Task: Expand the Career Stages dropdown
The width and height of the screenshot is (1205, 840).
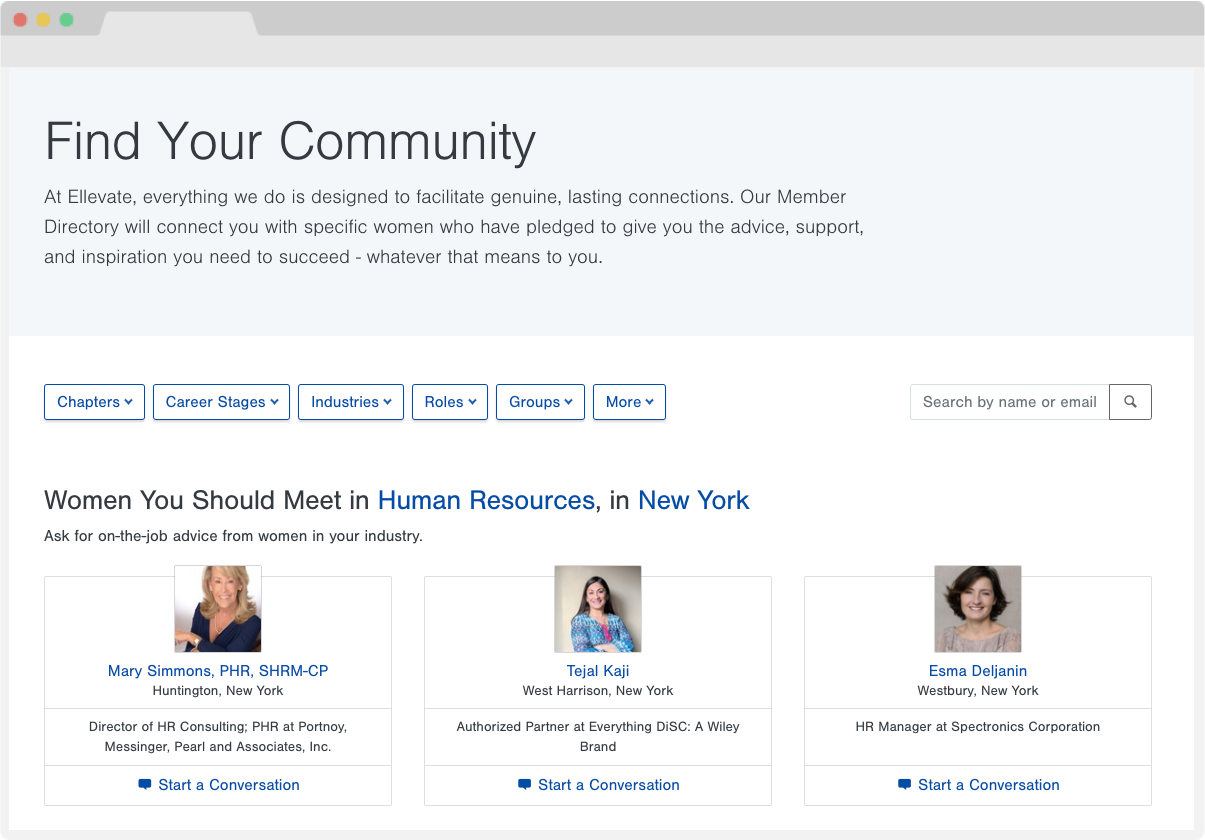Action: click(221, 402)
